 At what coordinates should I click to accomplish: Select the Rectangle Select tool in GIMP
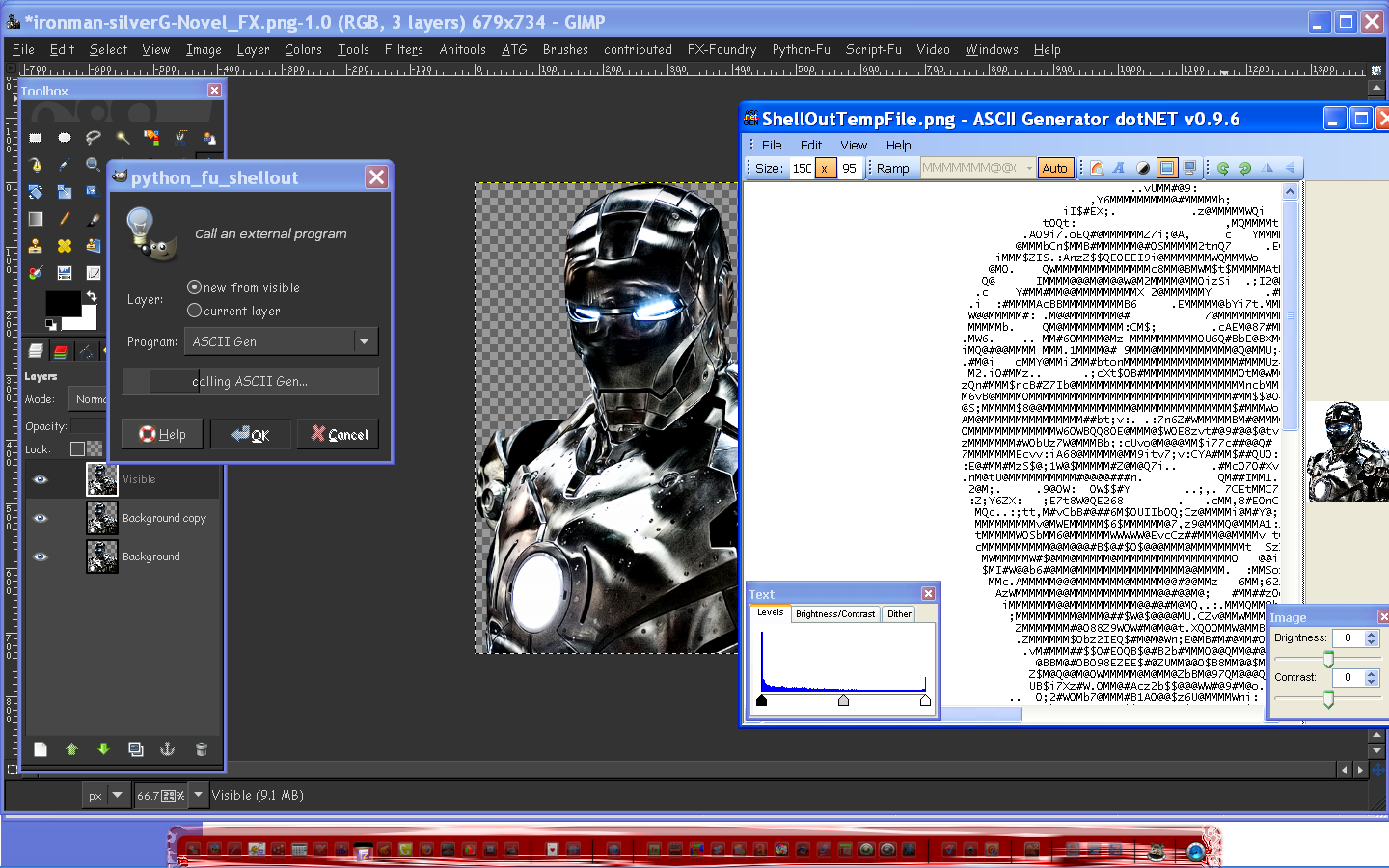[36, 137]
